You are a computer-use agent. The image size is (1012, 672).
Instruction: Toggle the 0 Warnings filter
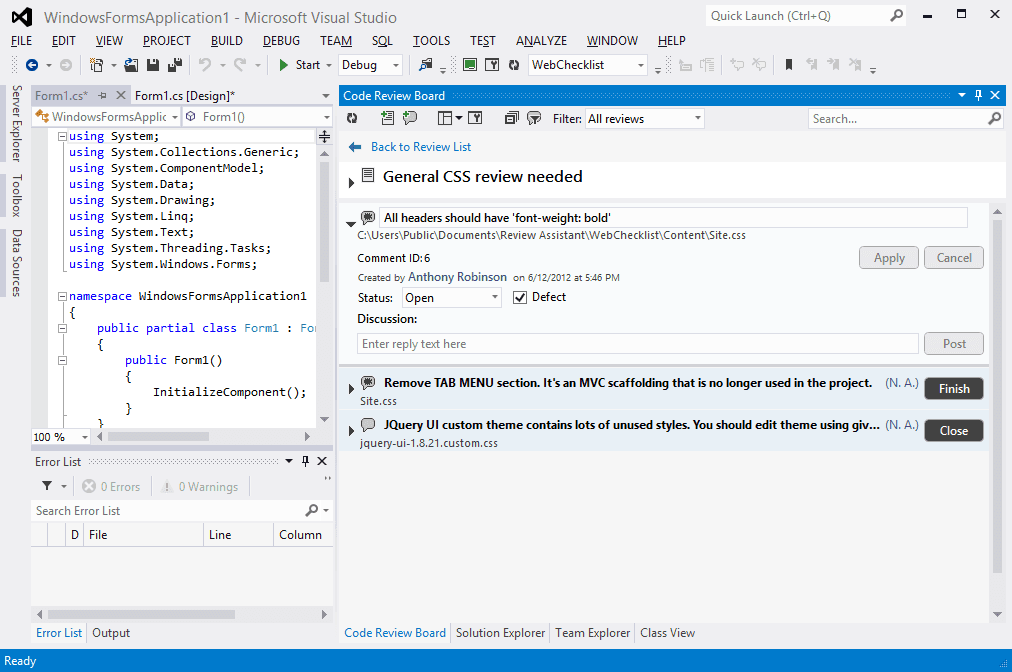click(199, 487)
